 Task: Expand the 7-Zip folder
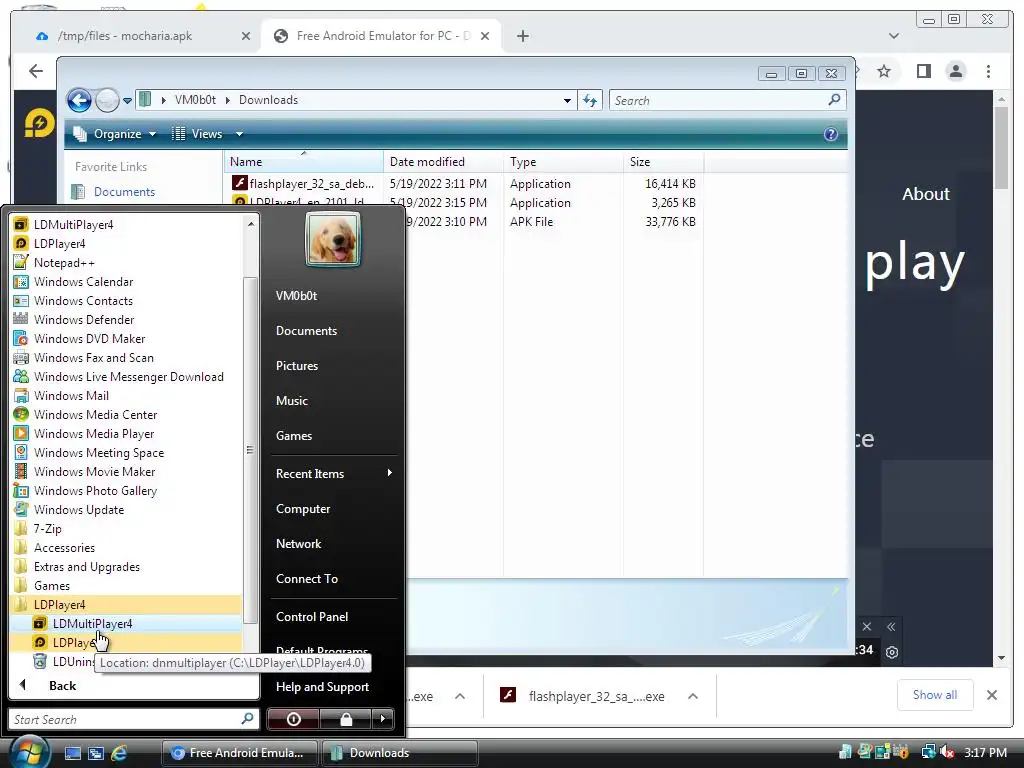(x=47, y=528)
